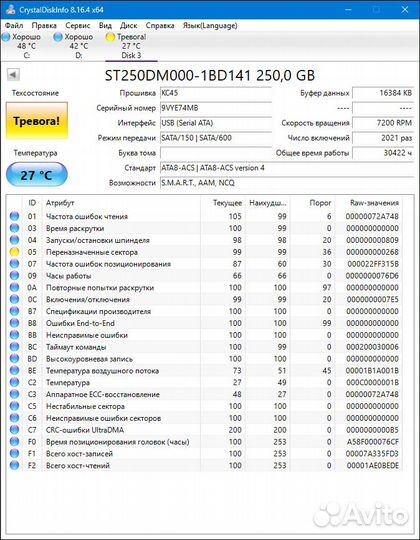Open the Сервис menu

tap(77, 25)
